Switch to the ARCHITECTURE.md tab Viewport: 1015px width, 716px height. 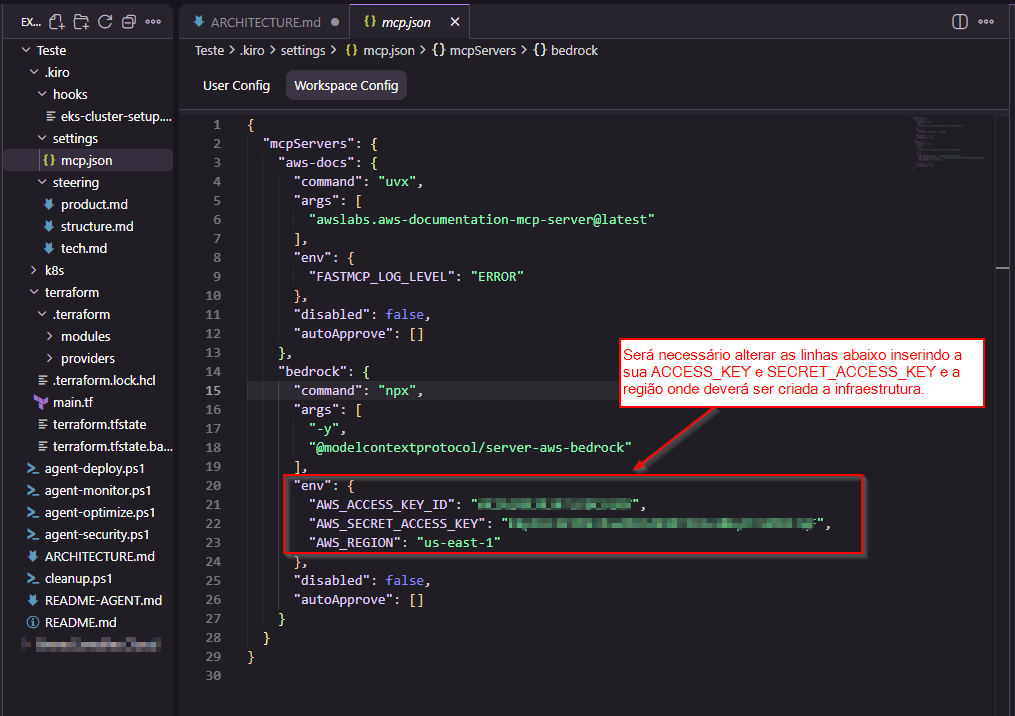[x=265, y=21]
